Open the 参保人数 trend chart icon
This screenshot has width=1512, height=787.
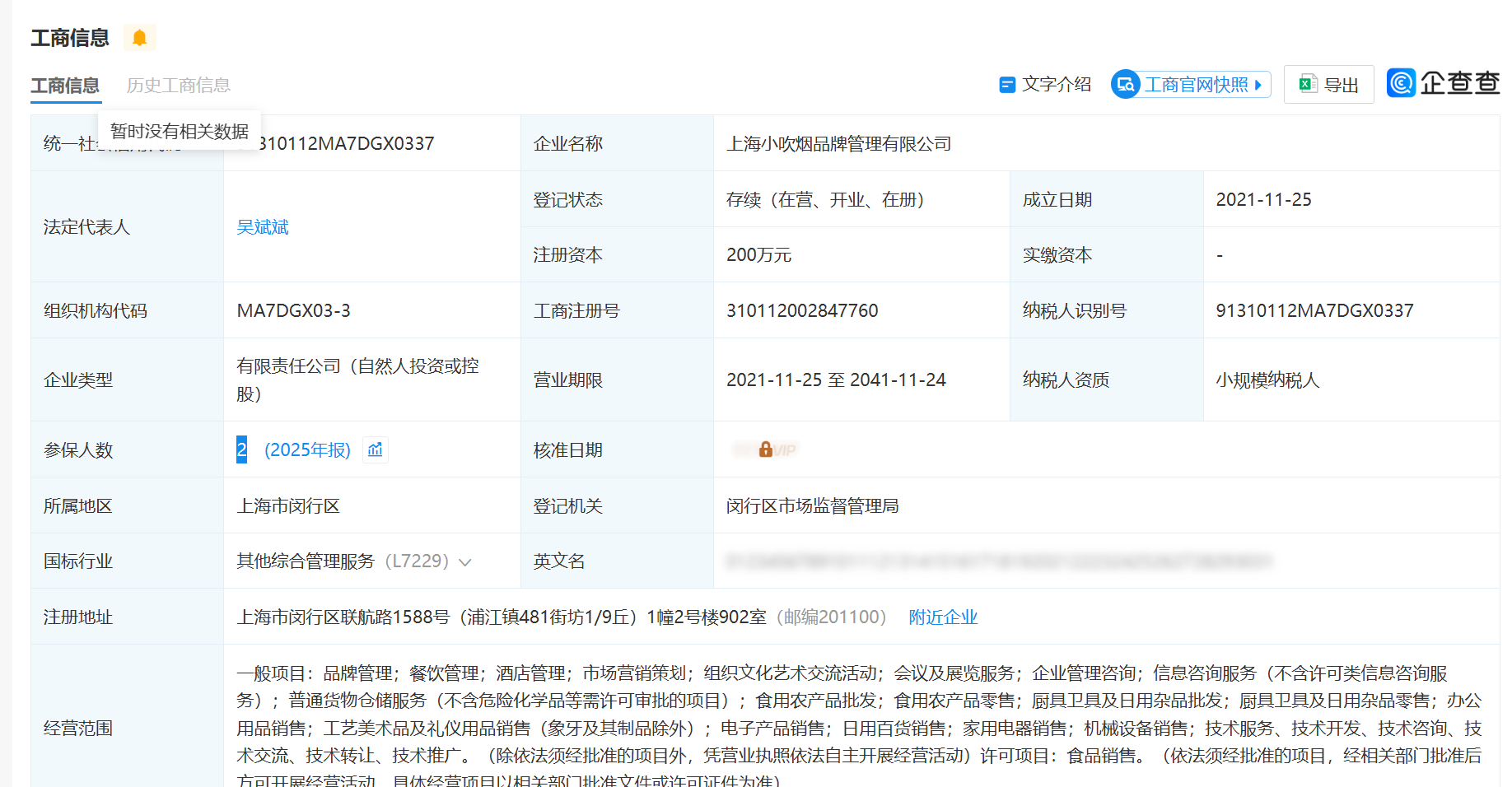click(x=376, y=449)
